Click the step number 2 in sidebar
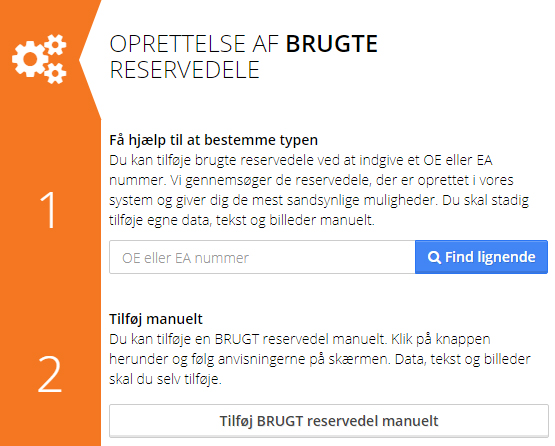The height and width of the screenshot is (446, 555). (x=50, y=374)
